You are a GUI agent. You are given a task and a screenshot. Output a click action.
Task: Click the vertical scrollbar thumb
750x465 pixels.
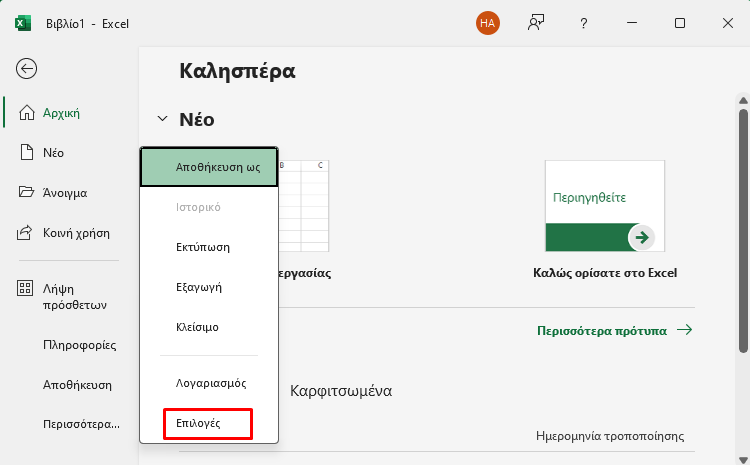point(743,231)
